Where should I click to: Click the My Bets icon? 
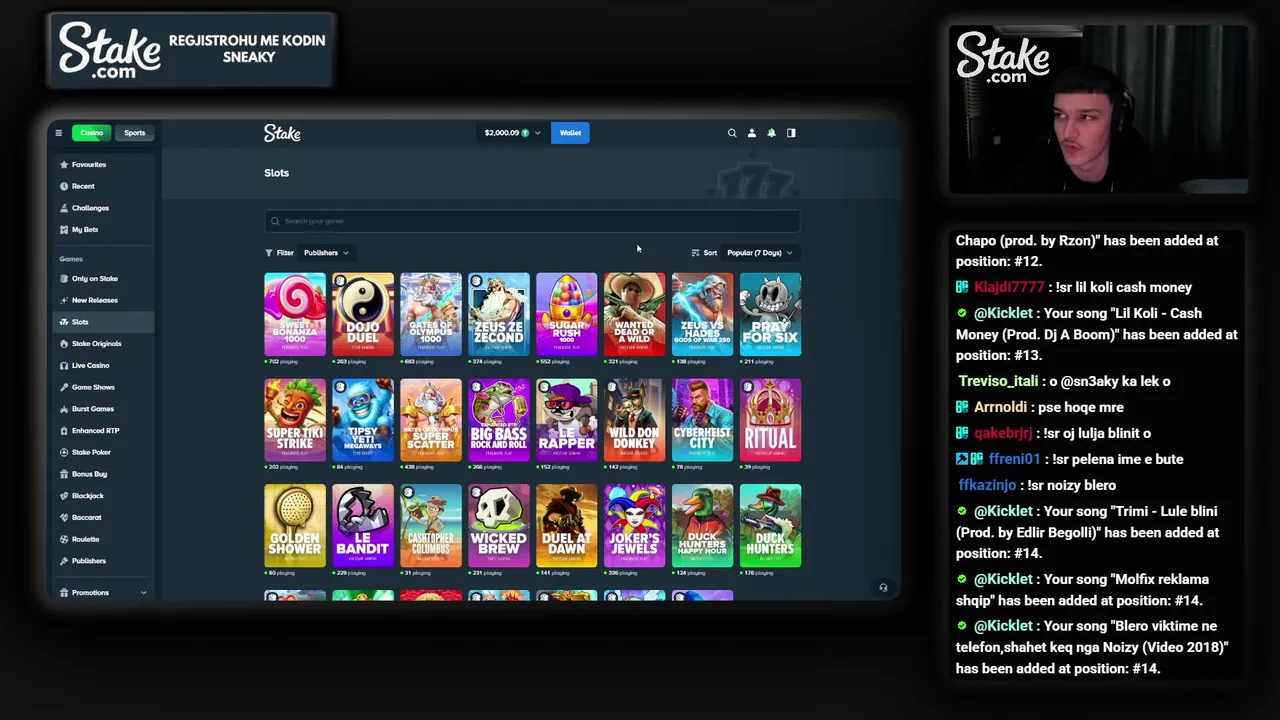click(x=64, y=230)
